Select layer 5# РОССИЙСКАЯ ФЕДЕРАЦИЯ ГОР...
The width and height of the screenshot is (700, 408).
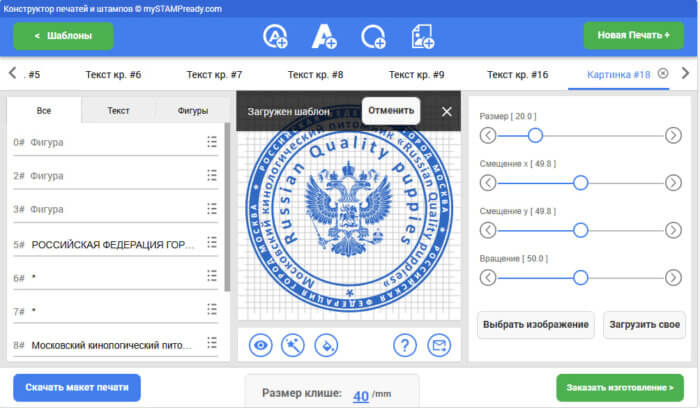115,244
